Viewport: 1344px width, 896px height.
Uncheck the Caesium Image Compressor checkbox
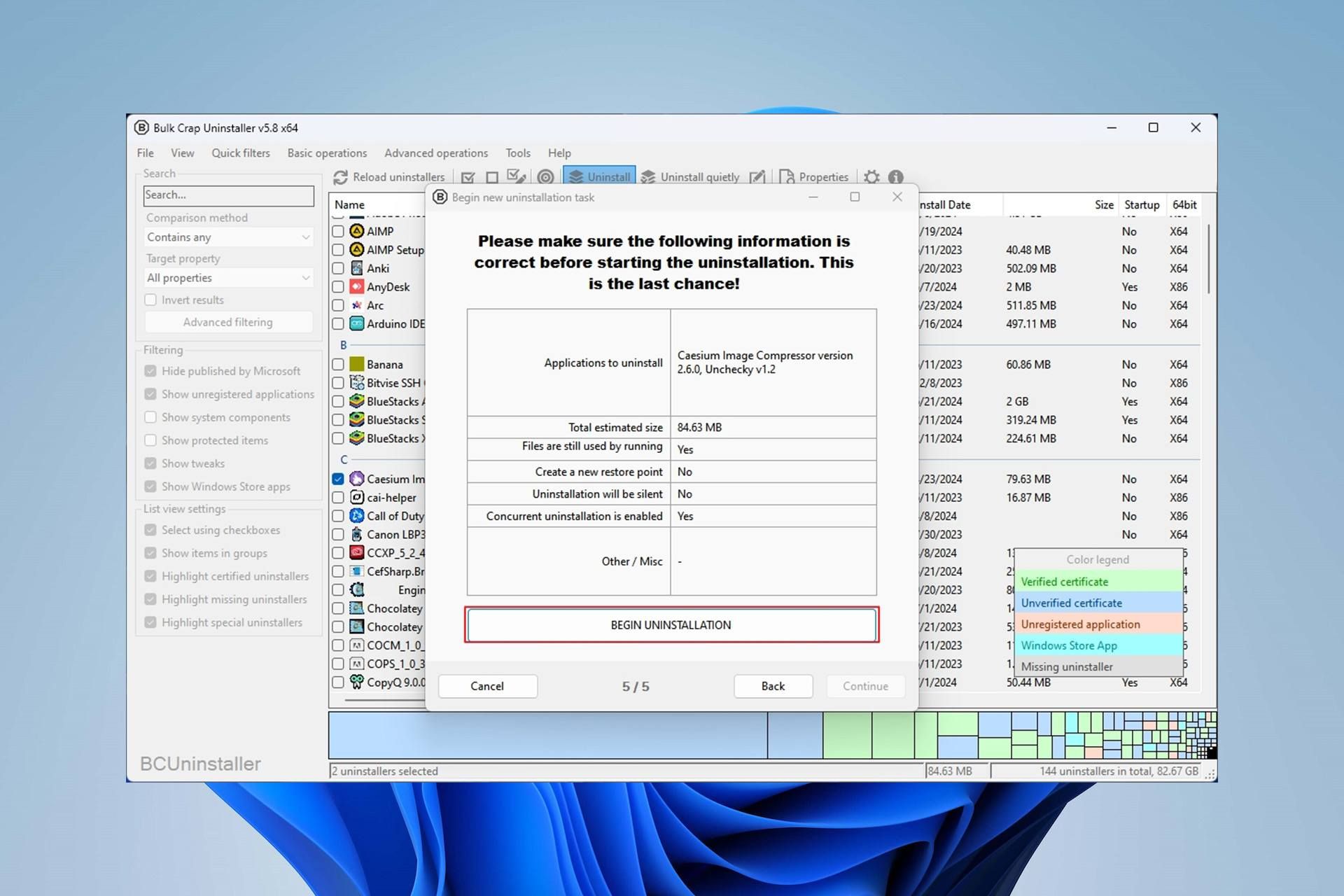point(338,479)
